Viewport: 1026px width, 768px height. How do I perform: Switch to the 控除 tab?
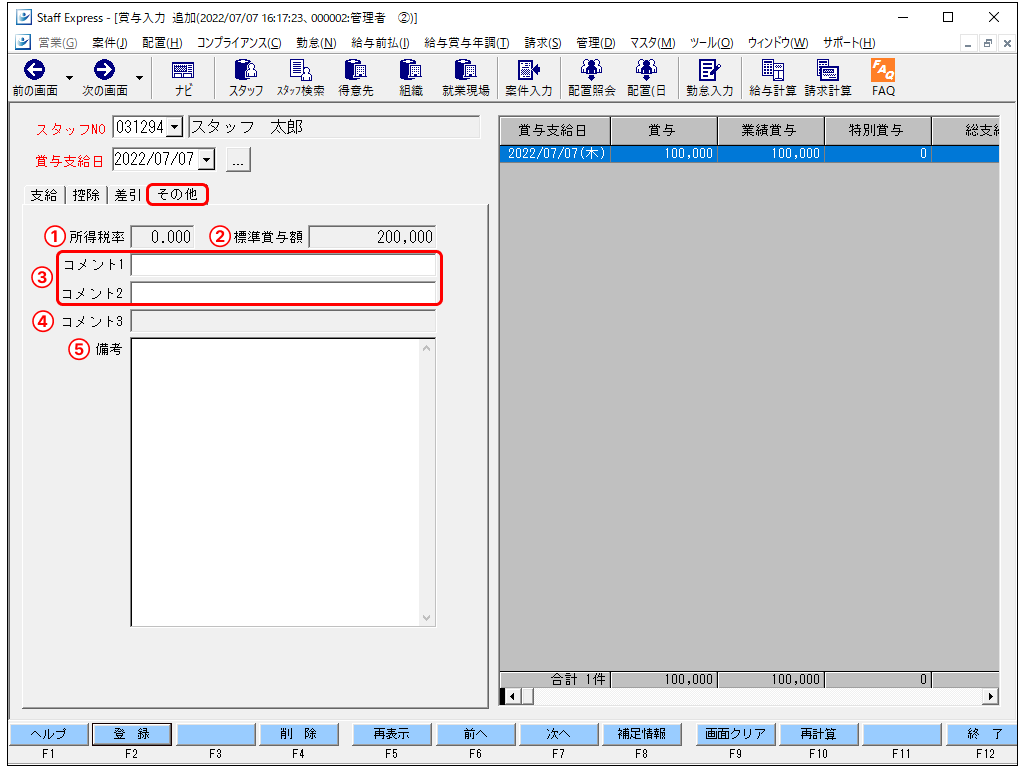tap(86, 195)
